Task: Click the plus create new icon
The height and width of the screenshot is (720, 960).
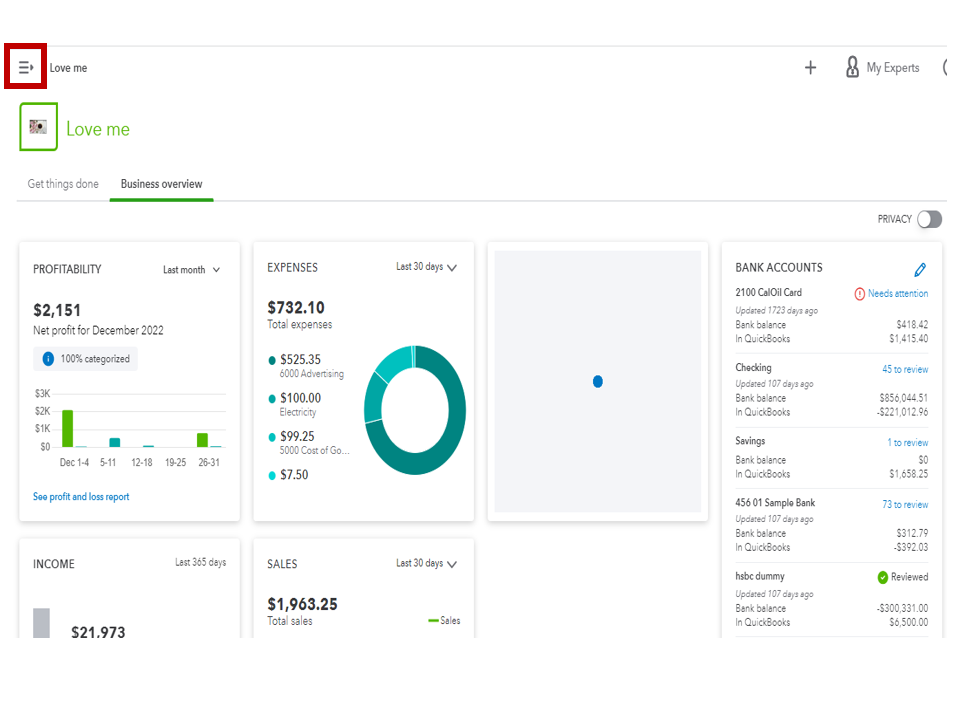Action: point(810,68)
